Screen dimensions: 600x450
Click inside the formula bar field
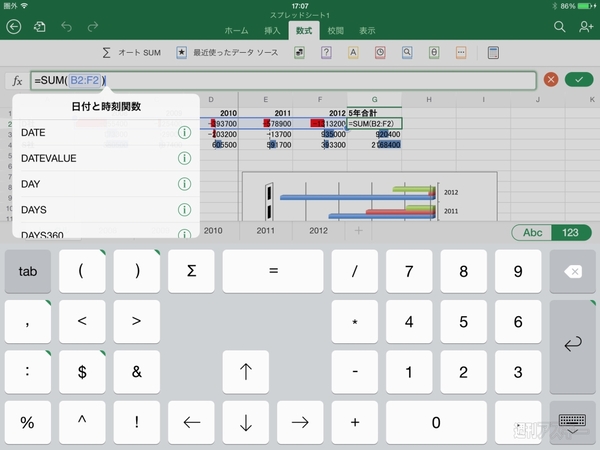pyautogui.click(x=283, y=80)
